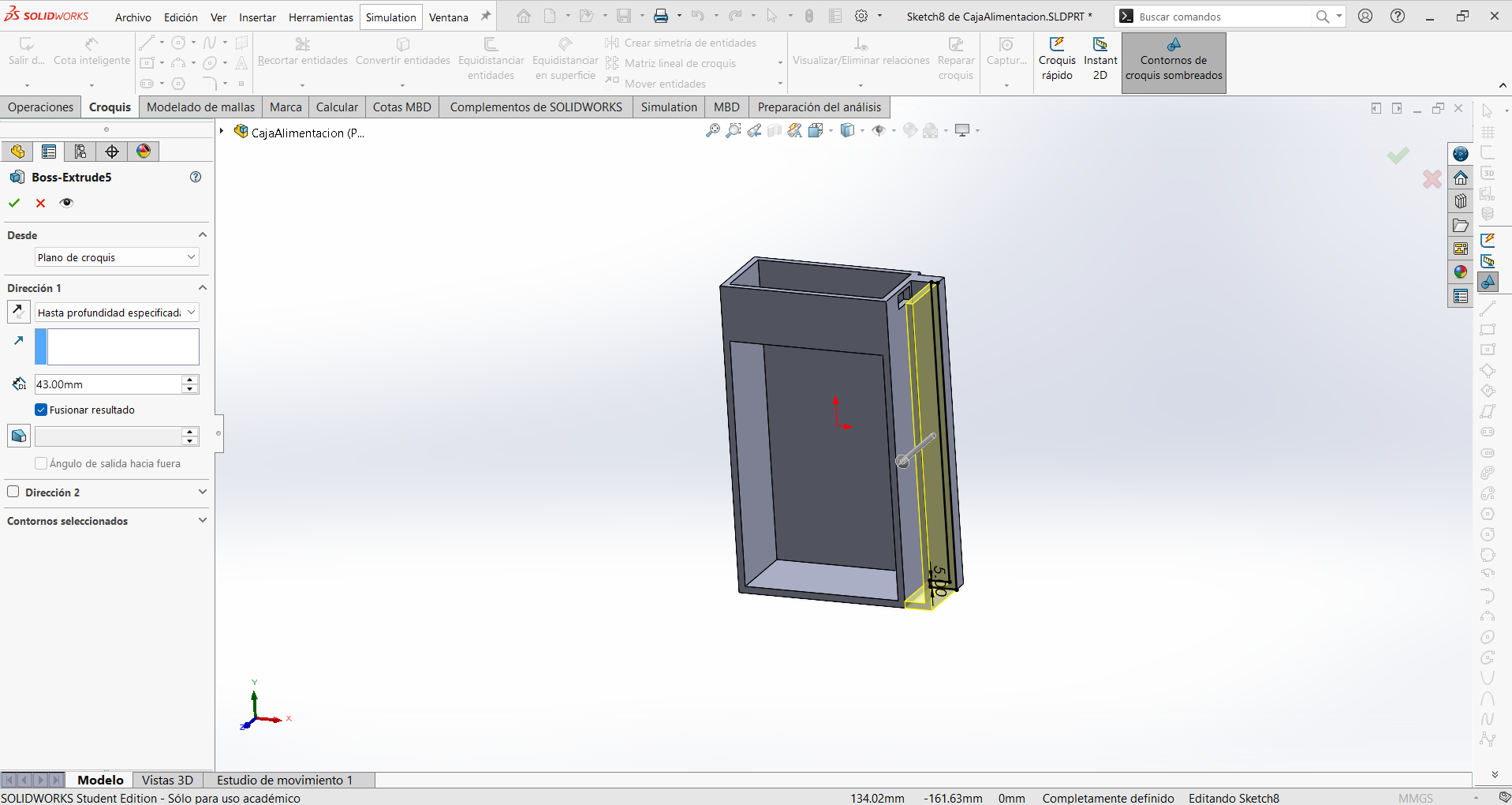Activate Instant 2D tool
The width and height of the screenshot is (1512, 805).
pos(1099,59)
